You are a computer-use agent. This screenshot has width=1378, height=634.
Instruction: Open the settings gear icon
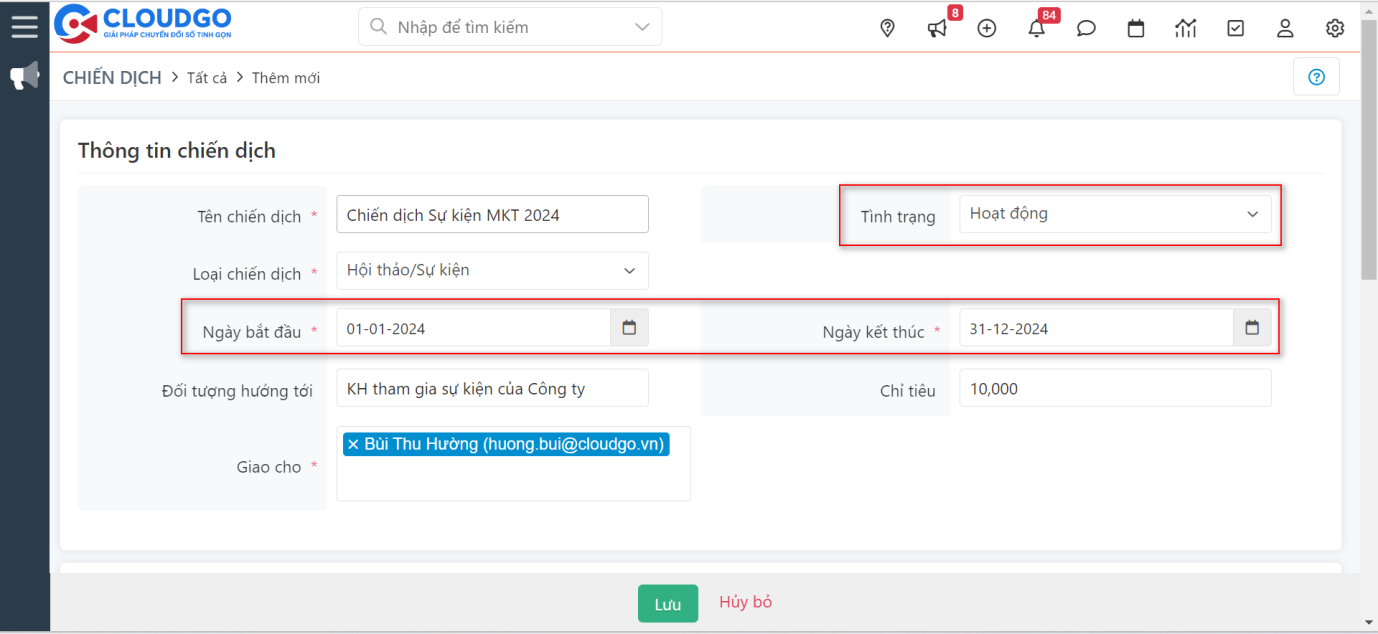pos(1335,28)
